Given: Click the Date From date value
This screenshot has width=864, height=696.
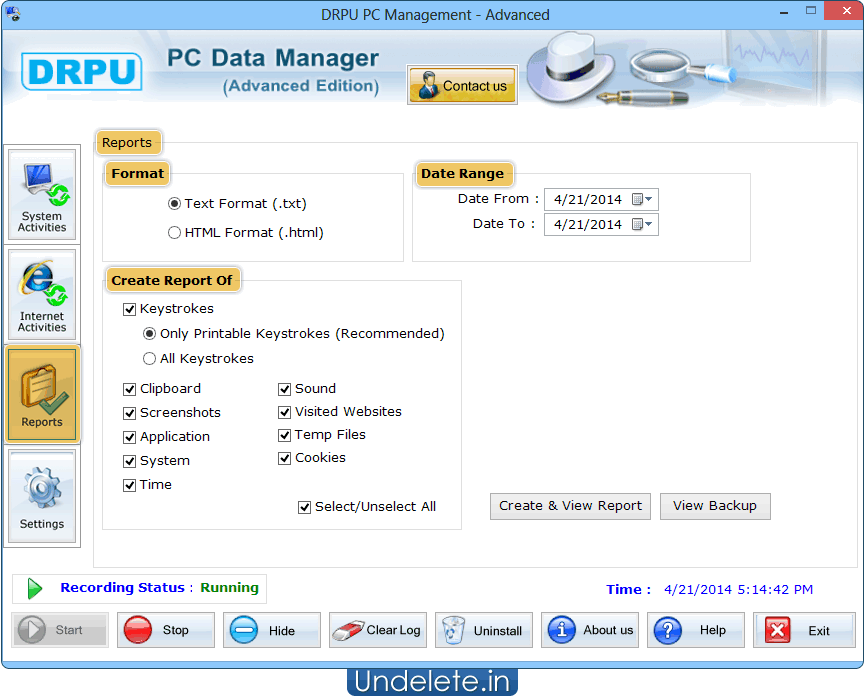Looking at the screenshot, I should tap(587, 199).
